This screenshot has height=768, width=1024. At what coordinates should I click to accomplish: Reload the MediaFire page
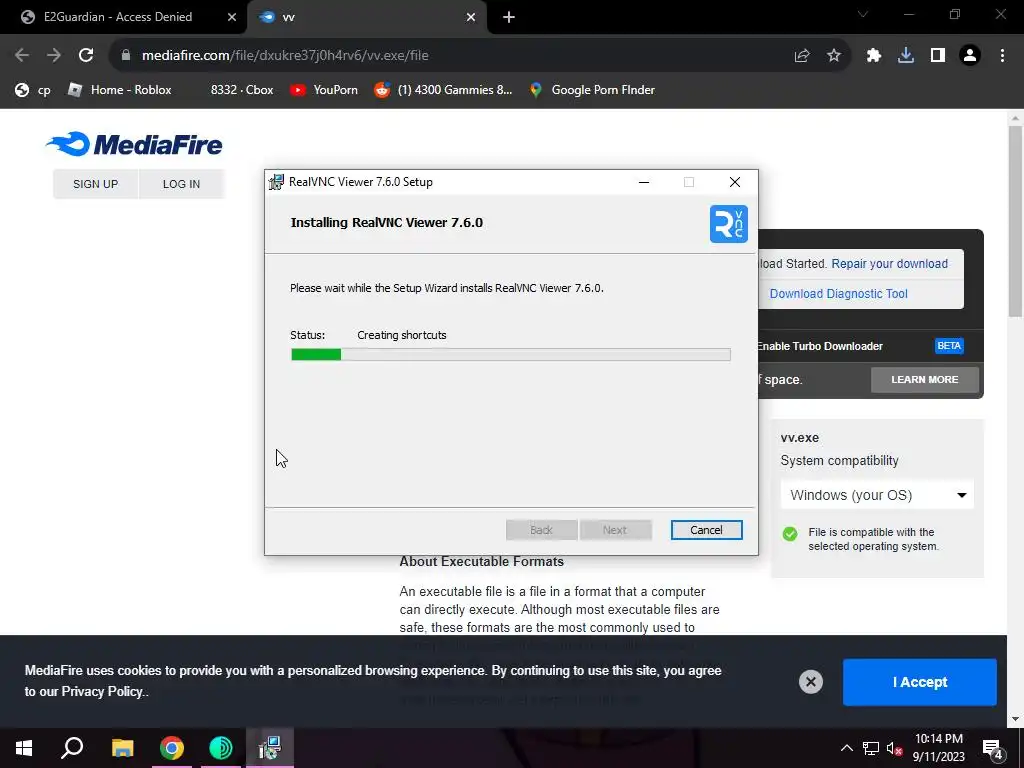(x=86, y=56)
